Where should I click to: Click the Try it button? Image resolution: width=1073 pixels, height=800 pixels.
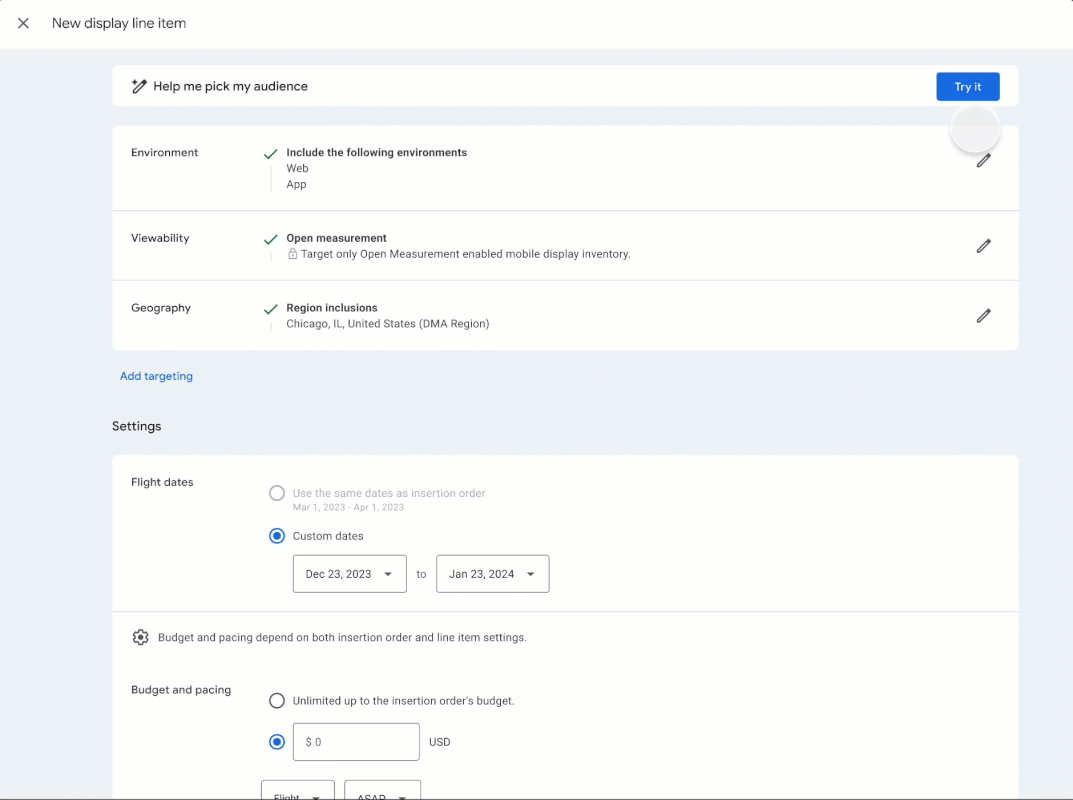(968, 87)
